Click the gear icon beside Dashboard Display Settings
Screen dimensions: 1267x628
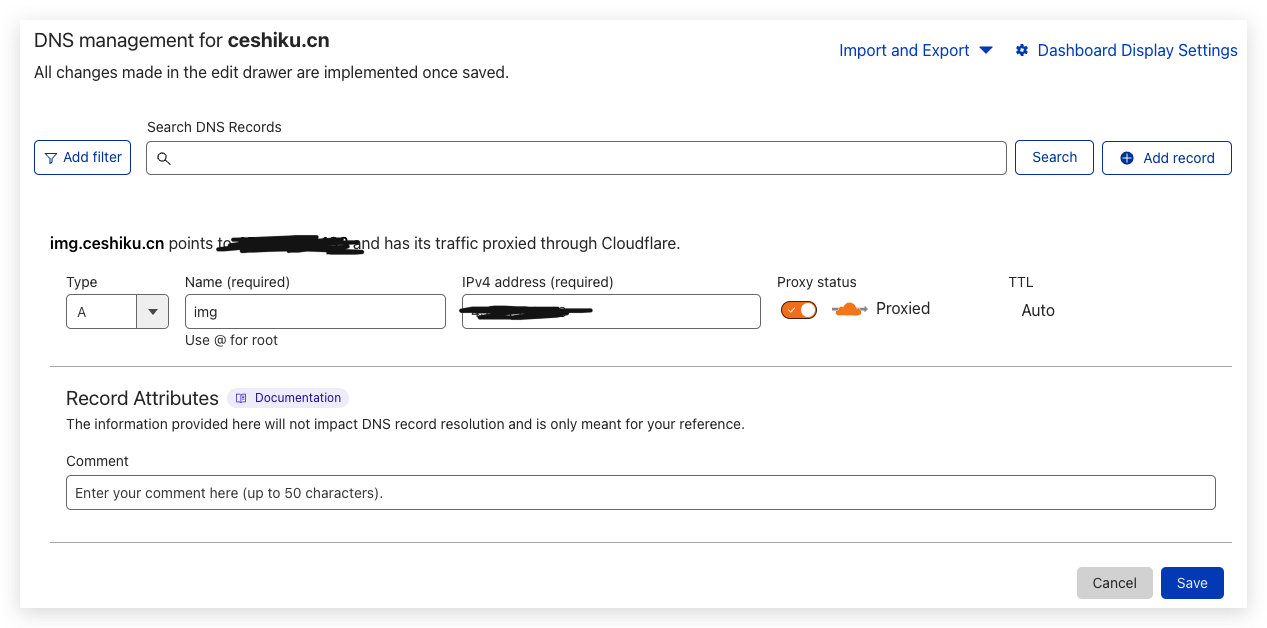1021,50
